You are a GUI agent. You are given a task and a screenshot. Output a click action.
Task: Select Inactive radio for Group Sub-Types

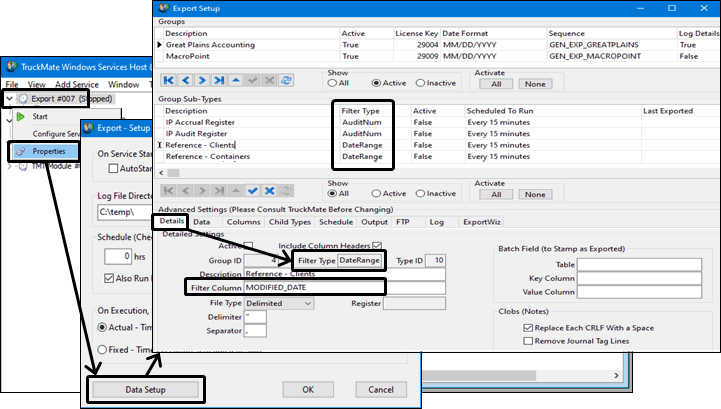click(x=420, y=194)
